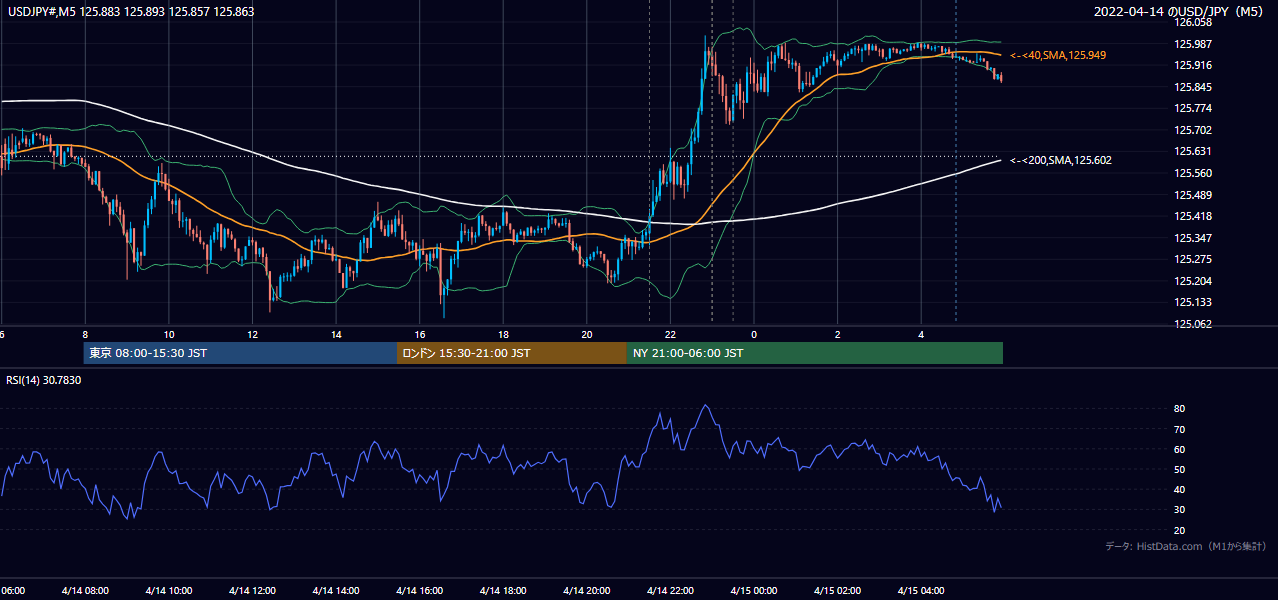1278x600 pixels.
Task: Click the 4/15 02:00 date axis label
Action: pos(837,590)
